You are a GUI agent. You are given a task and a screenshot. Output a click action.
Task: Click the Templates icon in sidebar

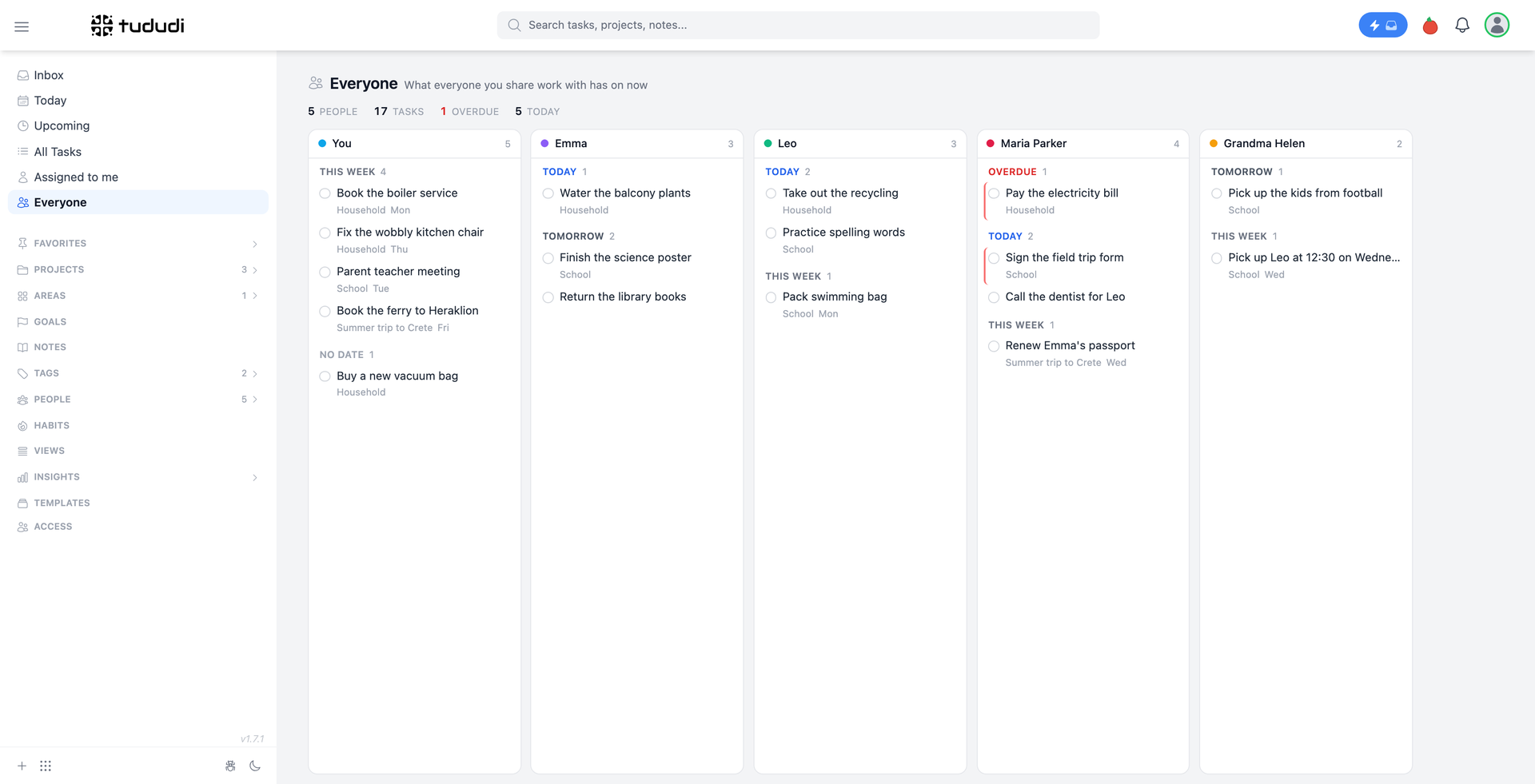(x=22, y=503)
